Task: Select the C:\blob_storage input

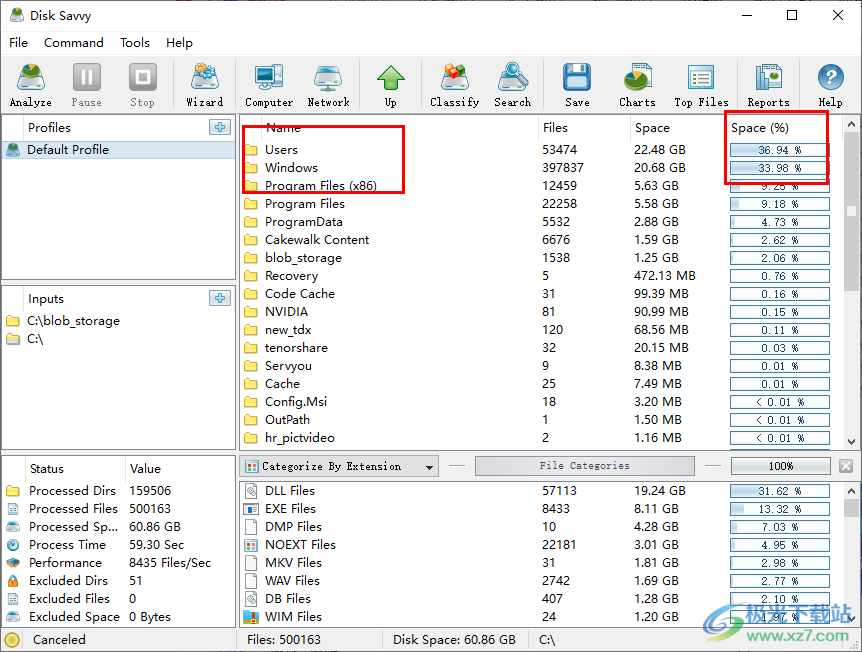Action: point(73,321)
